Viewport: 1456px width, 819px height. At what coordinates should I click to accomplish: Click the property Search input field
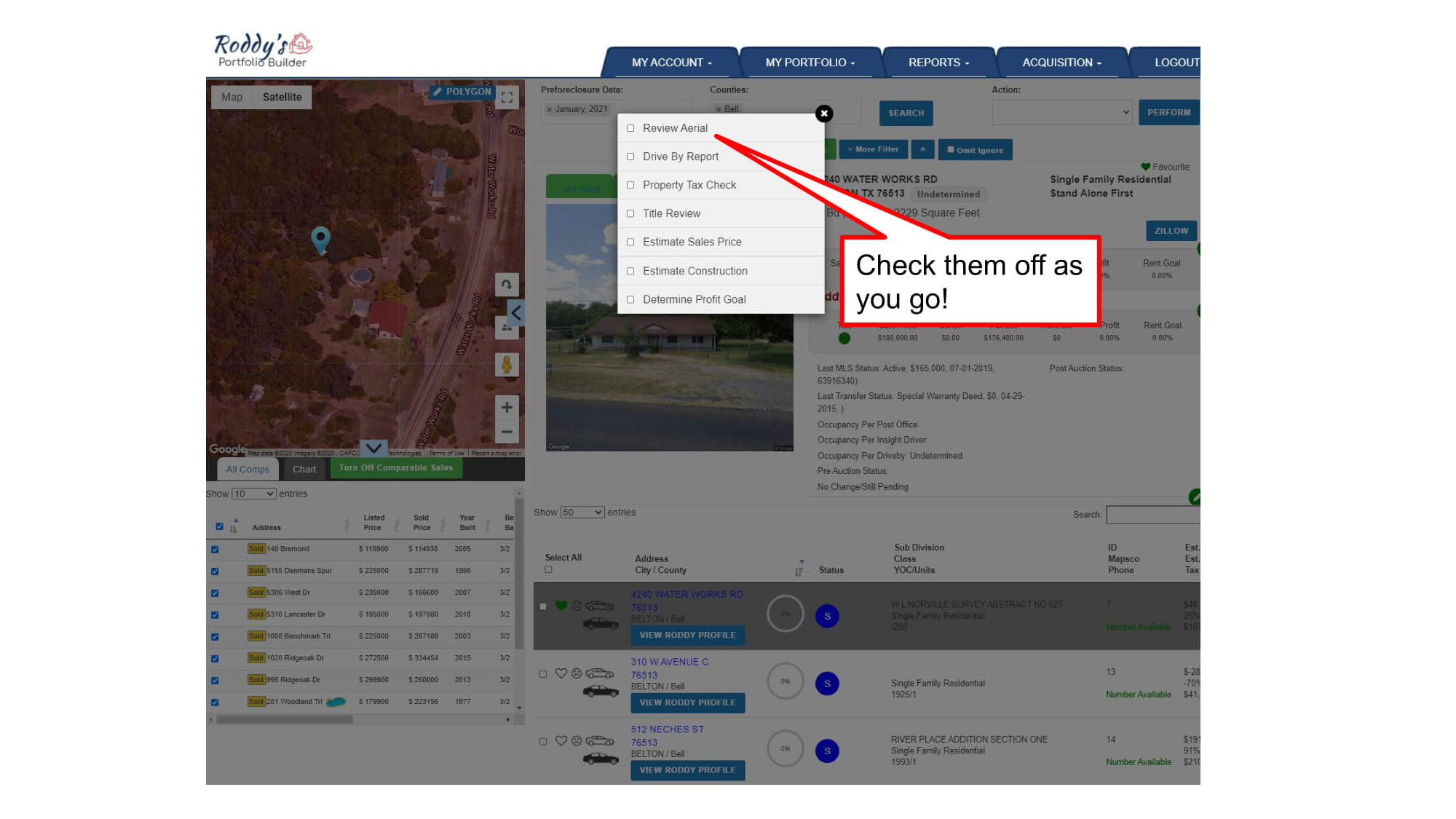(1153, 515)
